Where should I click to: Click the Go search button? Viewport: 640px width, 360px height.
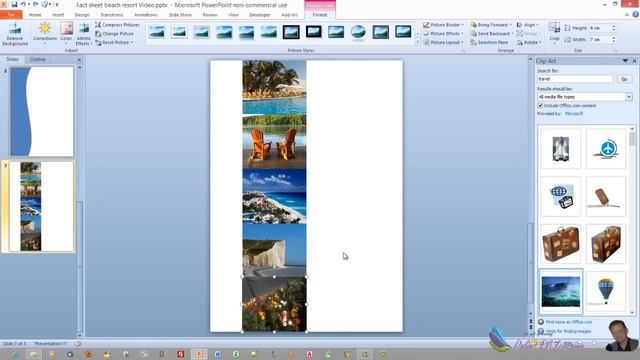(x=624, y=79)
